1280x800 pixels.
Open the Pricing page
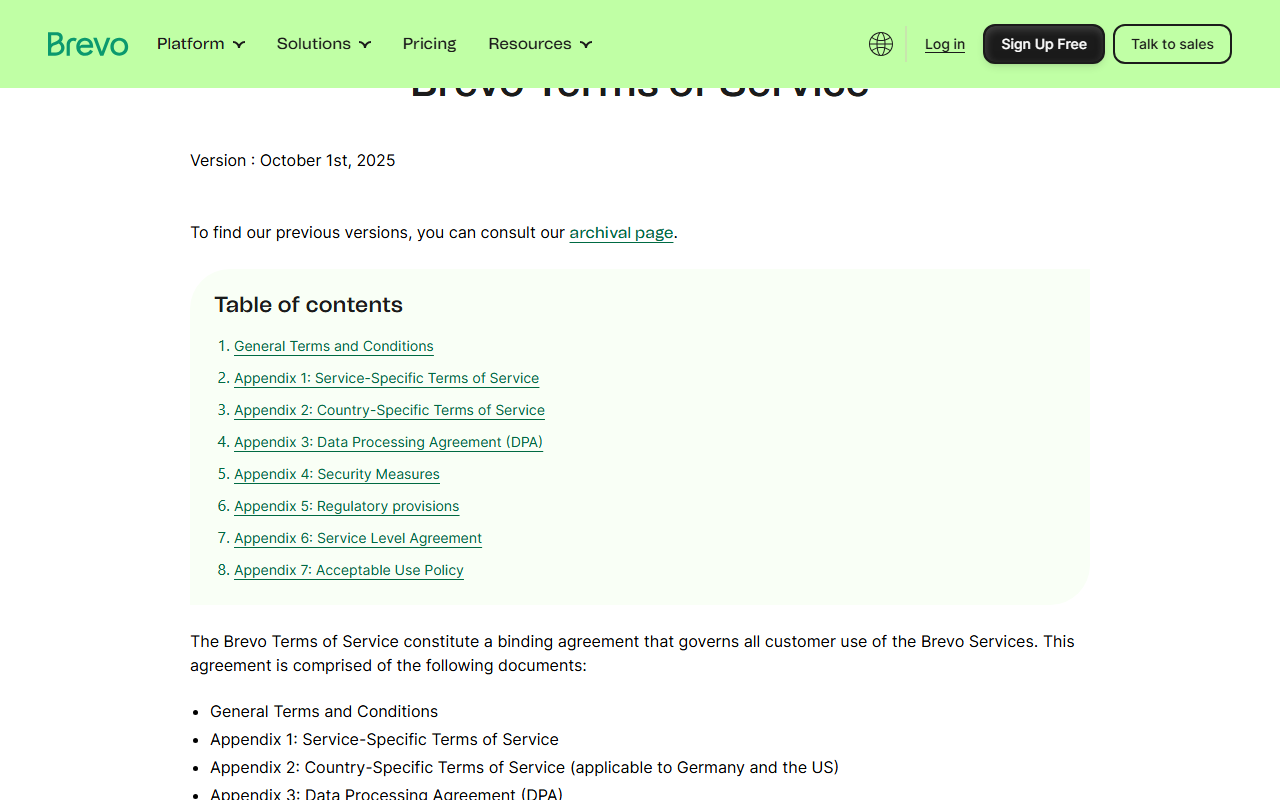(430, 44)
